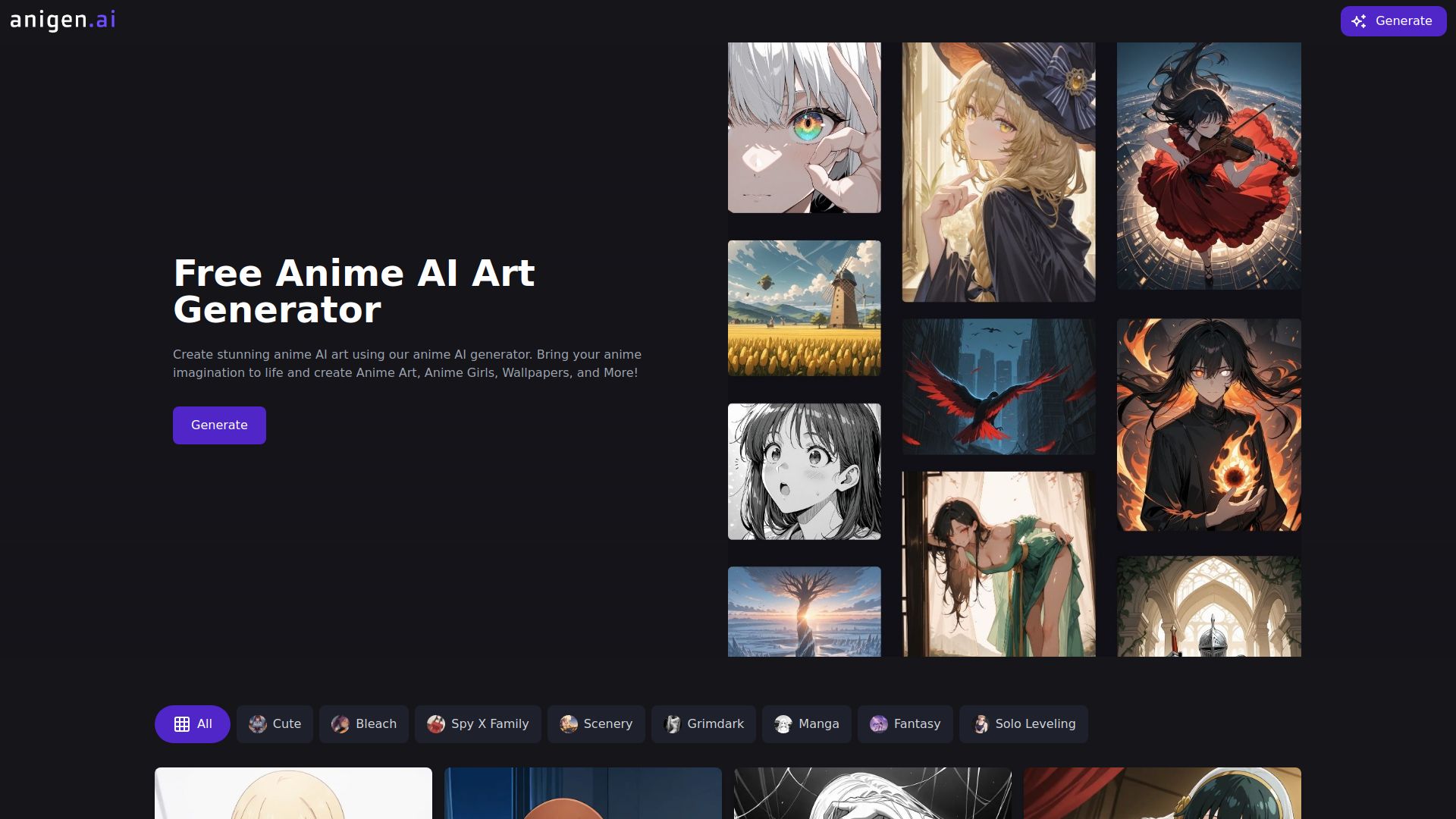Screen dimensions: 1456x819
Task: Click the Cute category avatar icon
Action: pos(258,724)
